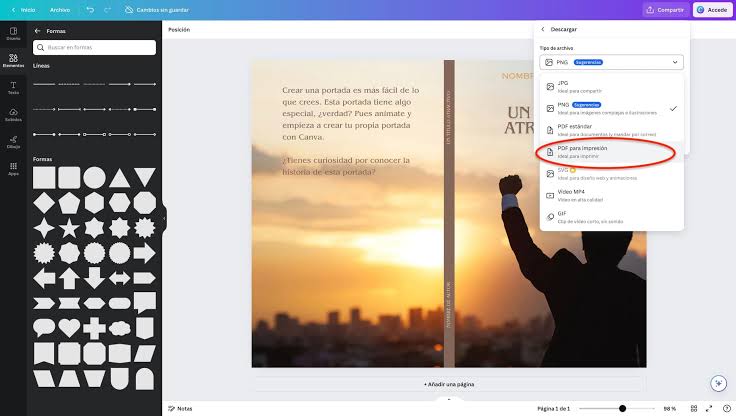736x416 pixels.
Task: Insert the left arrow shape
Action: click(44, 278)
